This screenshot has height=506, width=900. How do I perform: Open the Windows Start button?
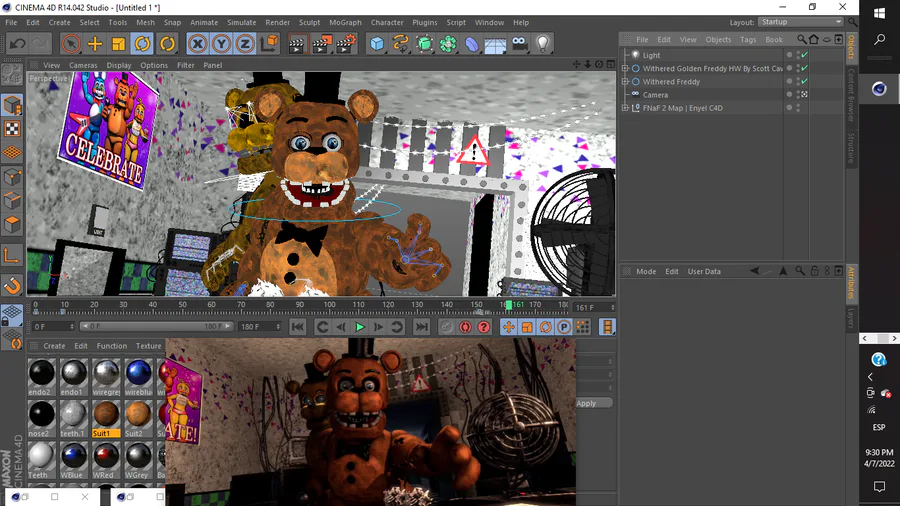pos(879,13)
